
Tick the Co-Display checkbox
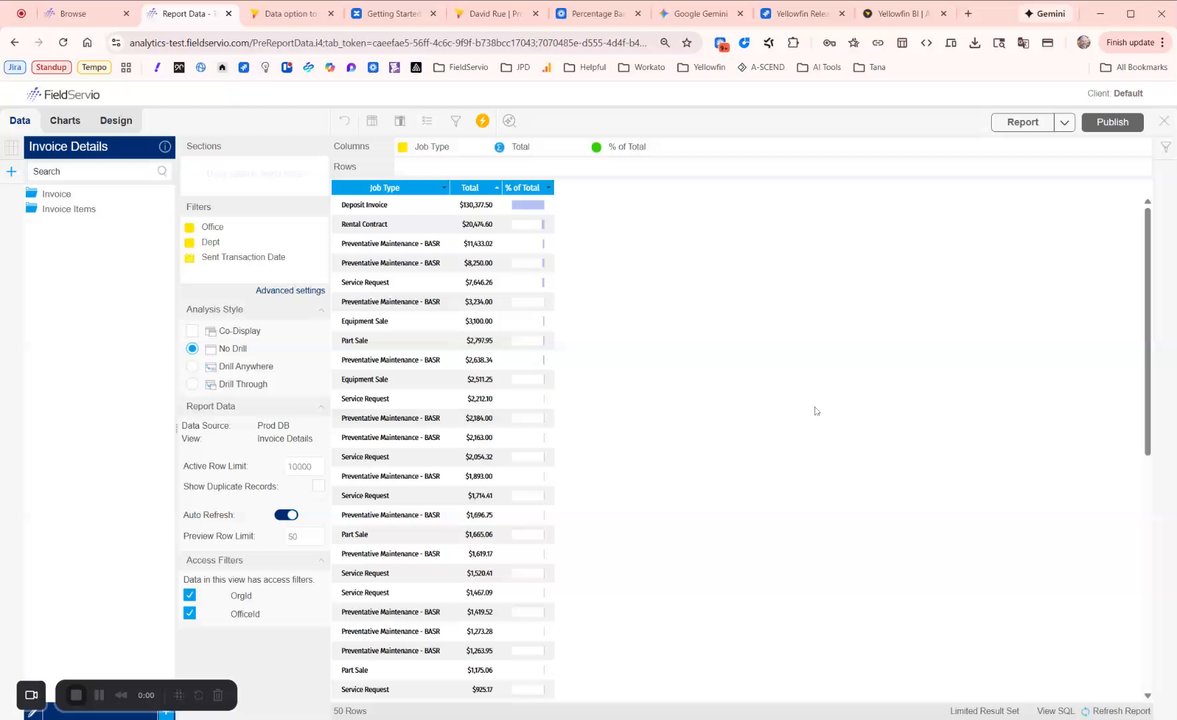[x=192, y=330]
